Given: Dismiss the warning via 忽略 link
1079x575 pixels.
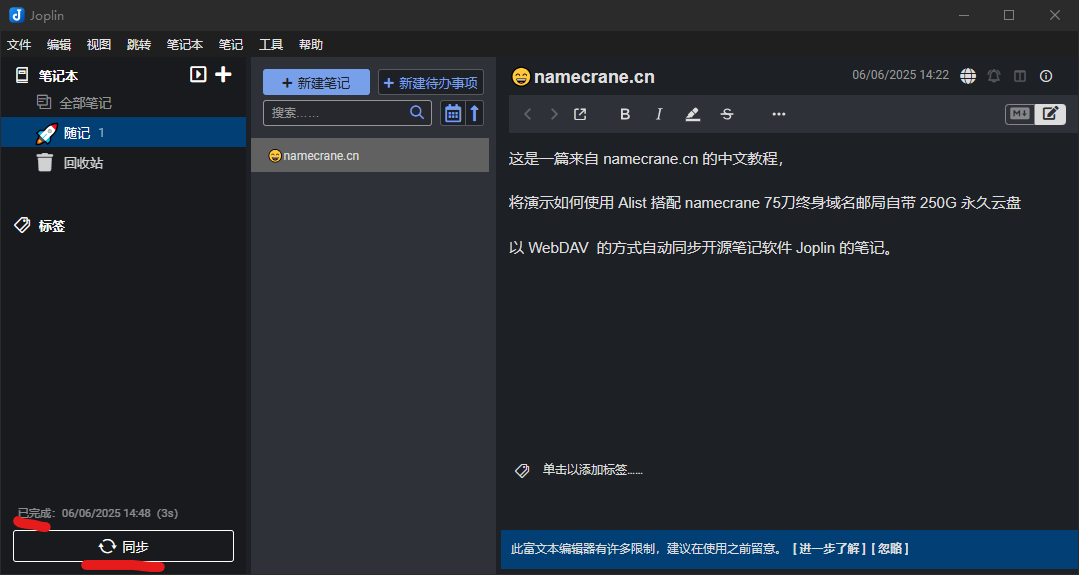Looking at the screenshot, I should pyautogui.click(x=890, y=548).
